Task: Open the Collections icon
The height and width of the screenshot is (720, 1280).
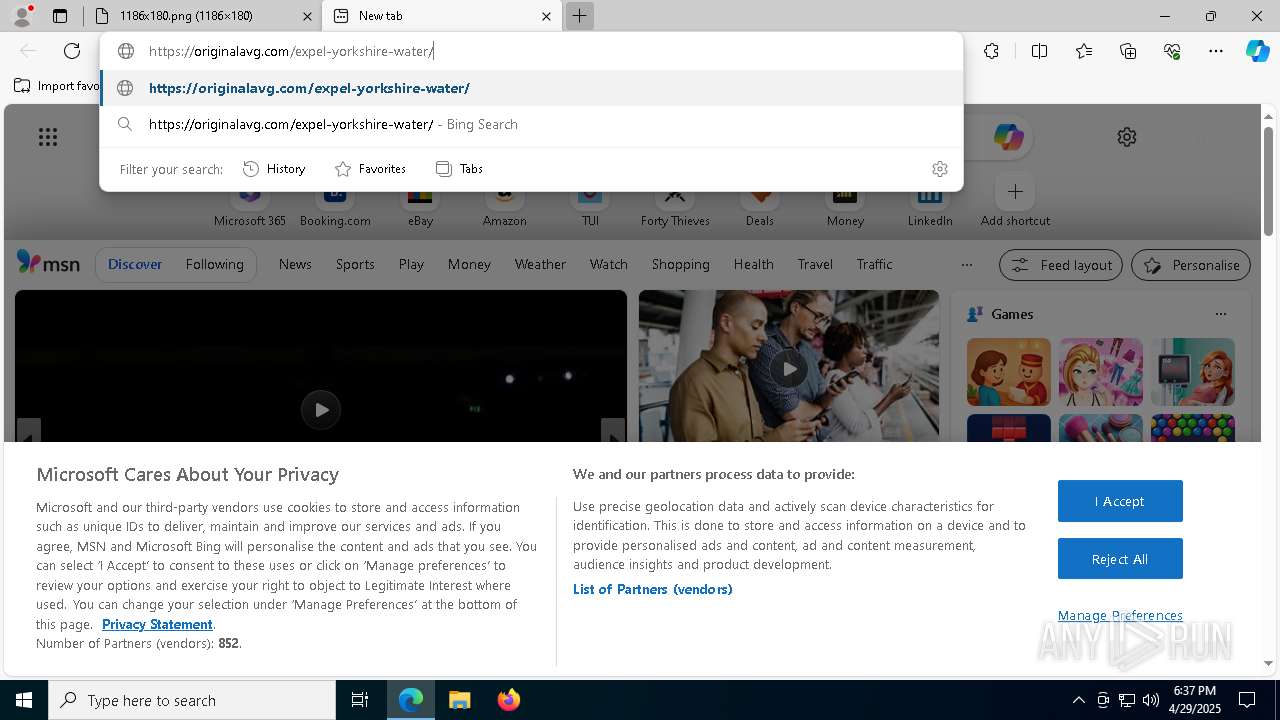Action: pos(1128,51)
